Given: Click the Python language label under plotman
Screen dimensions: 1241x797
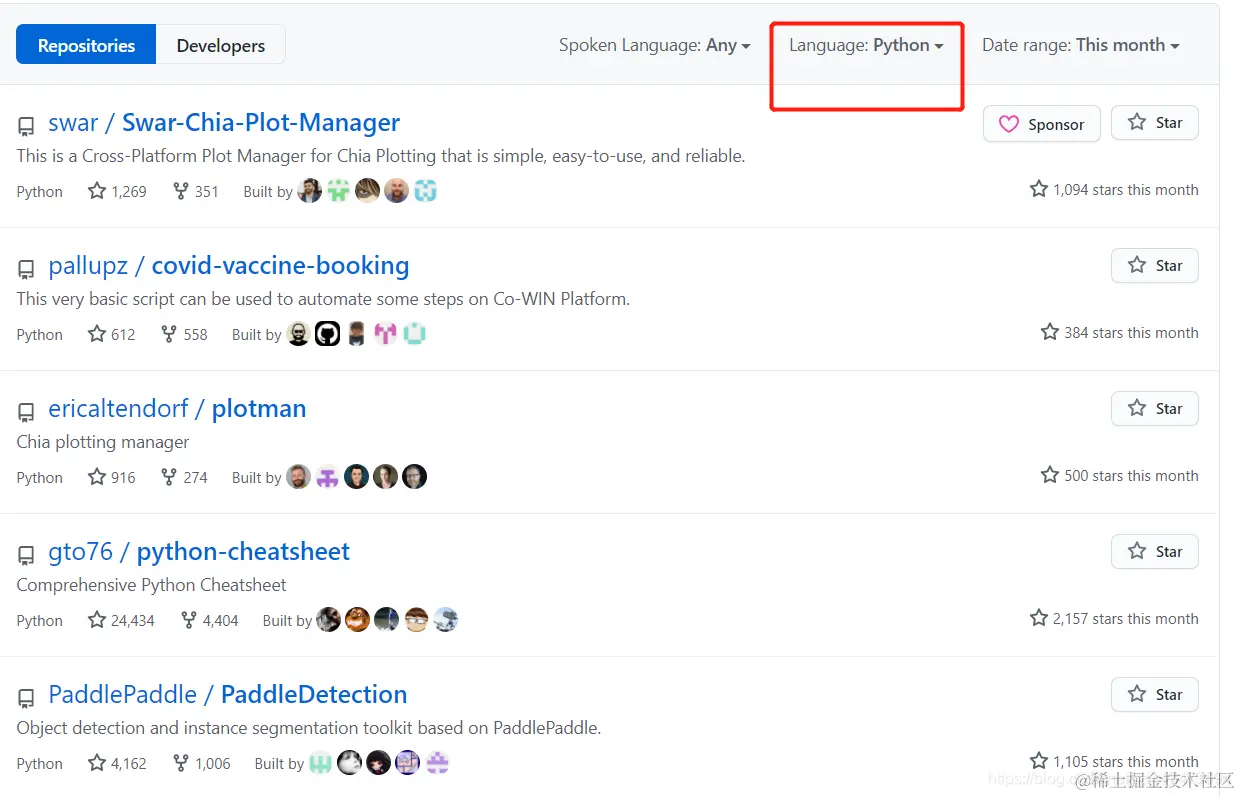Looking at the screenshot, I should coord(40,478).
